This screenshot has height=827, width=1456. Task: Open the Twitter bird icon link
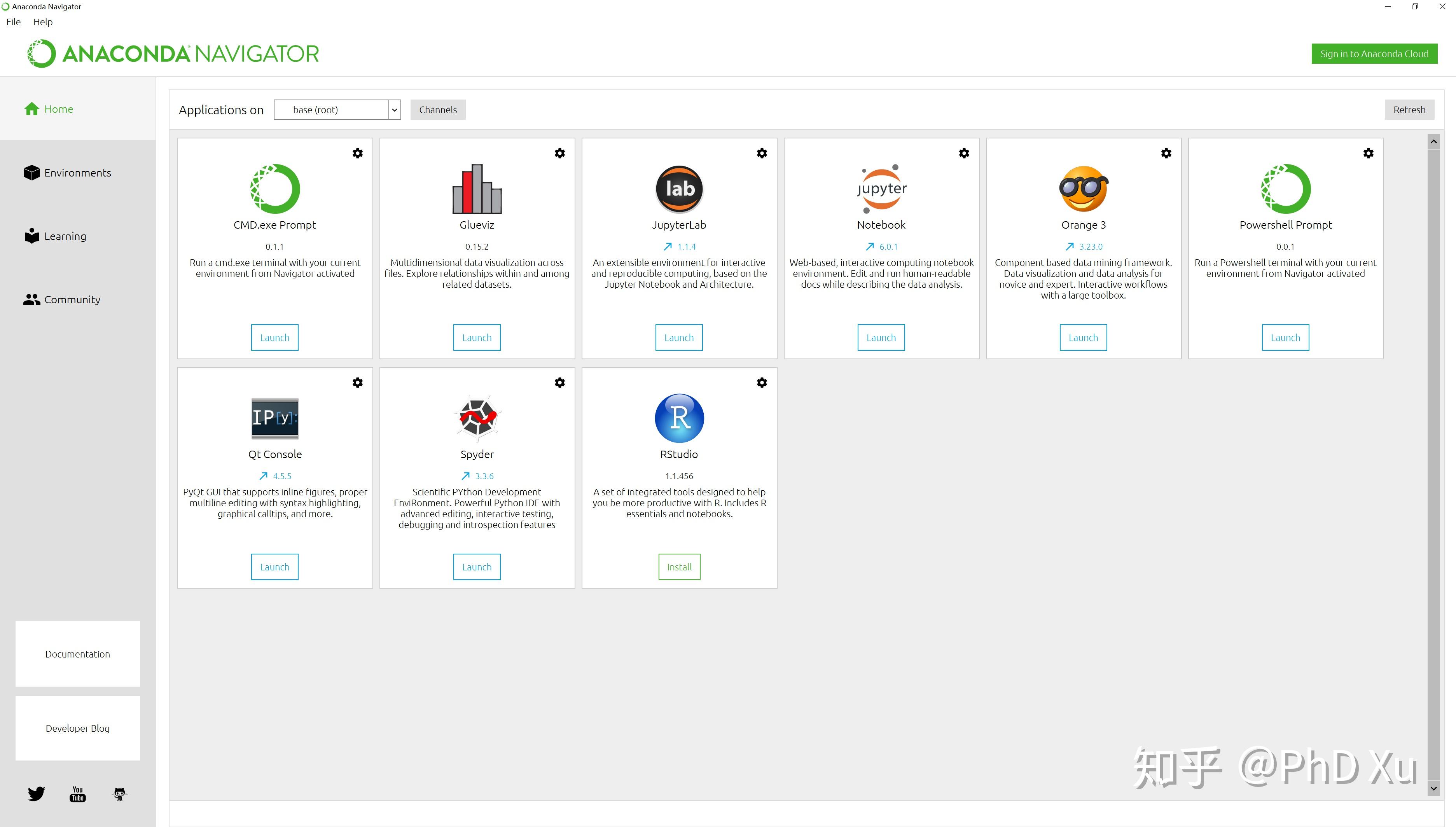[x=36, y=794]
